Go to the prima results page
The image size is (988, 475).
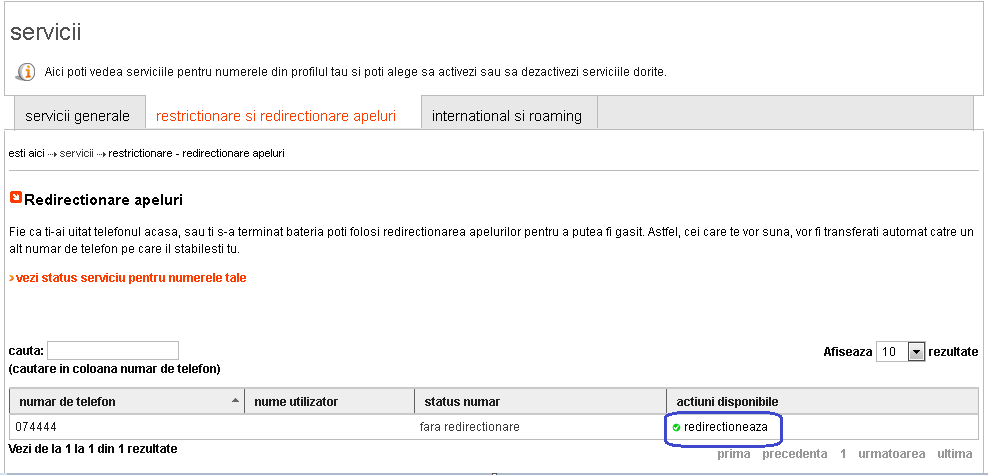point(734,454)
